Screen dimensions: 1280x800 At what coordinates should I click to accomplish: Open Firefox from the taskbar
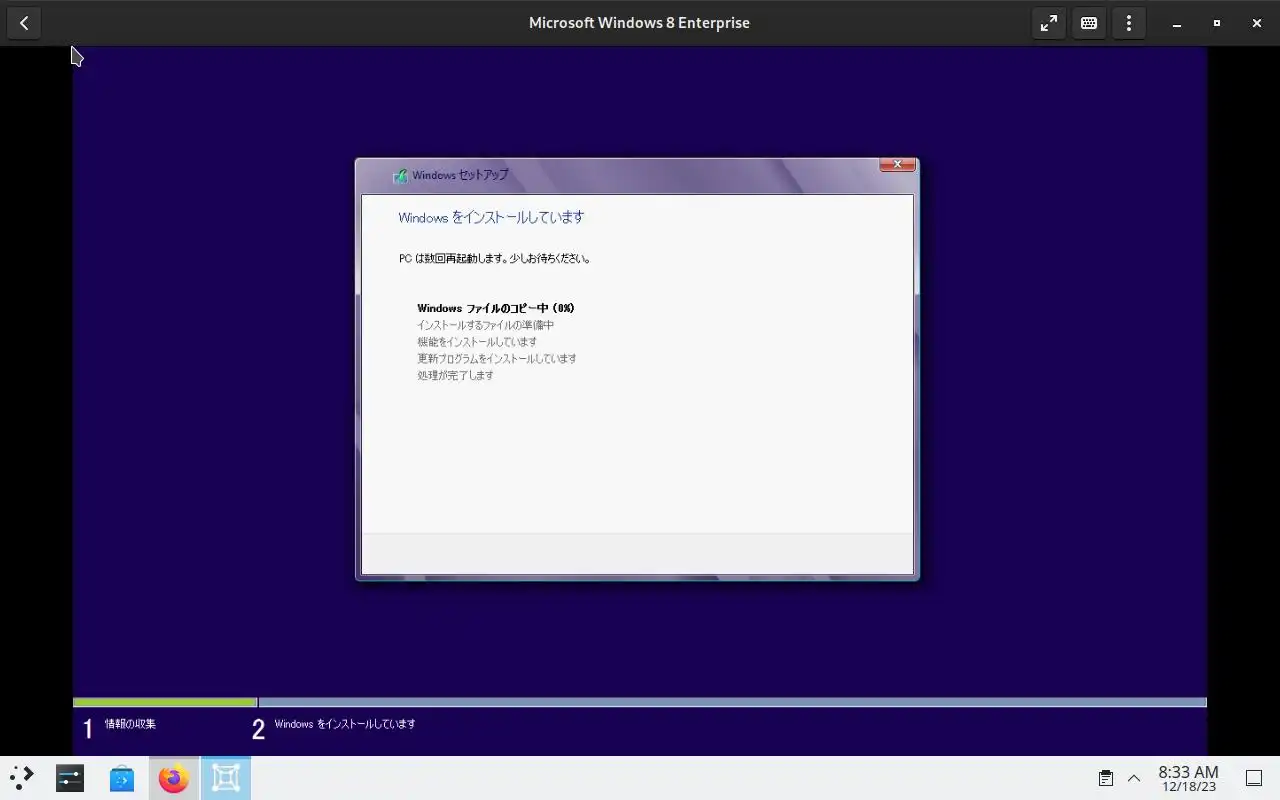coord(174,778)
